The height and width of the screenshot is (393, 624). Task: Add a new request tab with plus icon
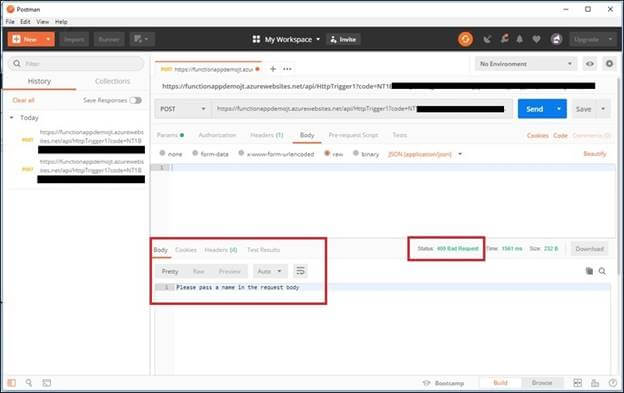(273, 69)
